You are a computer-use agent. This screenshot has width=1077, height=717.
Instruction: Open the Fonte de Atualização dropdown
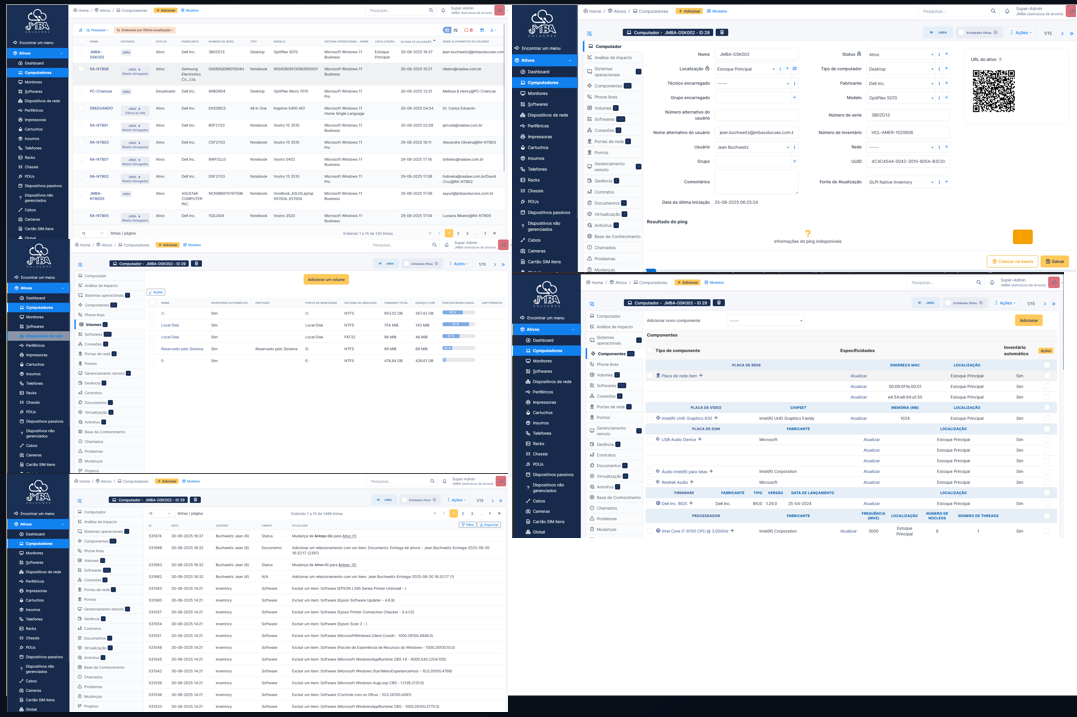[900, 182]
